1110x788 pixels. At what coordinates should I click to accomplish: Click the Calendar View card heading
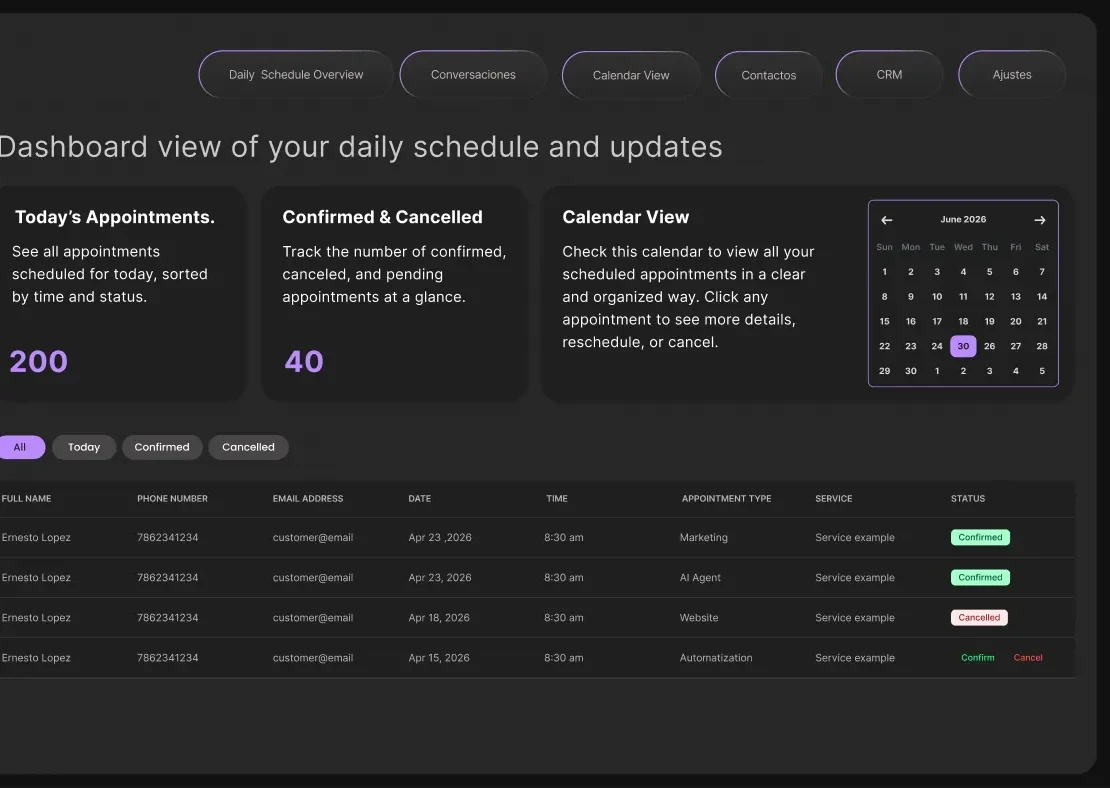pos(625,217)
